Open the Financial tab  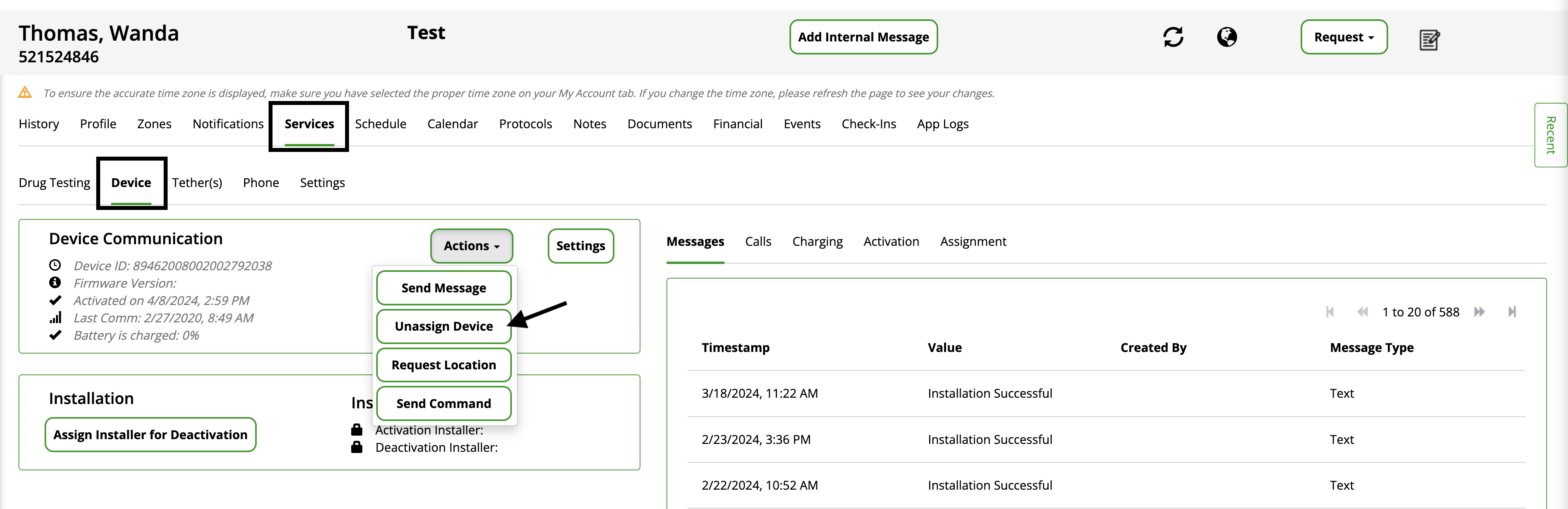click(737, 124)
